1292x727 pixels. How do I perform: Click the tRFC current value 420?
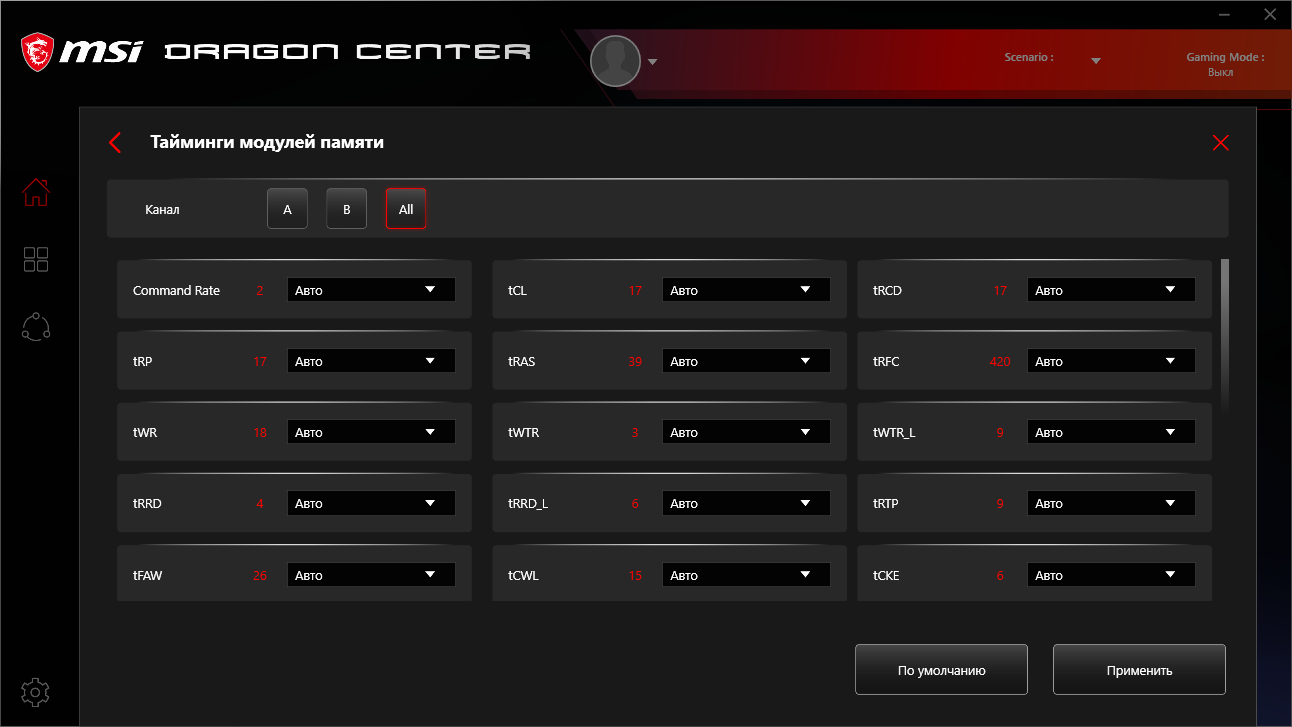pyautogui.click(x=1000, y=361)
